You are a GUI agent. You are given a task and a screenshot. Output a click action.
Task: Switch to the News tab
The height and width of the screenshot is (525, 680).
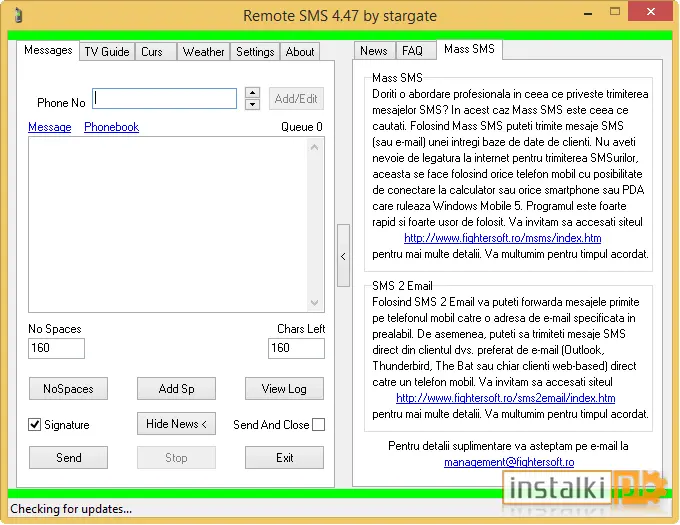(374, 51)
